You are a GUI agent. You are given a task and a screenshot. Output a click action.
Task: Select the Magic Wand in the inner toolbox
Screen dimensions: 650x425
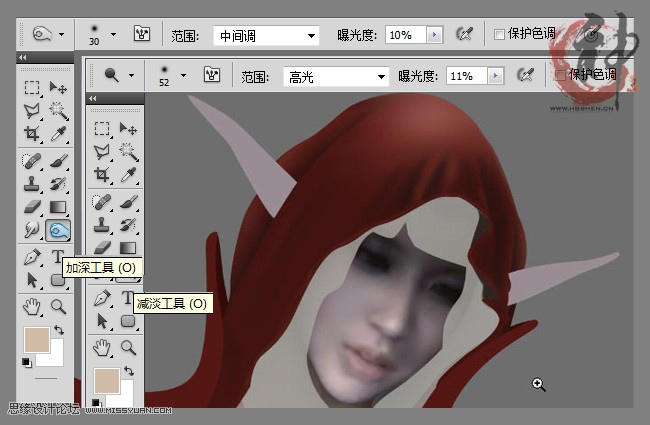pos(128,152)
